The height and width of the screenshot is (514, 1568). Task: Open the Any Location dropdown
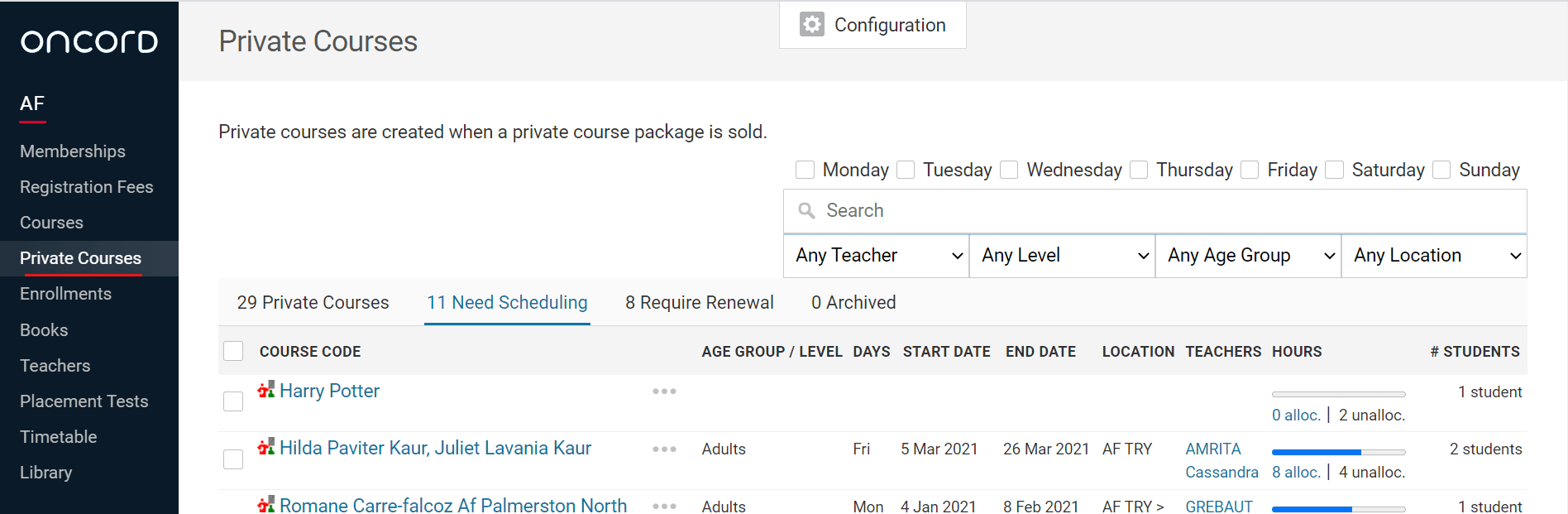[1433, 256]
